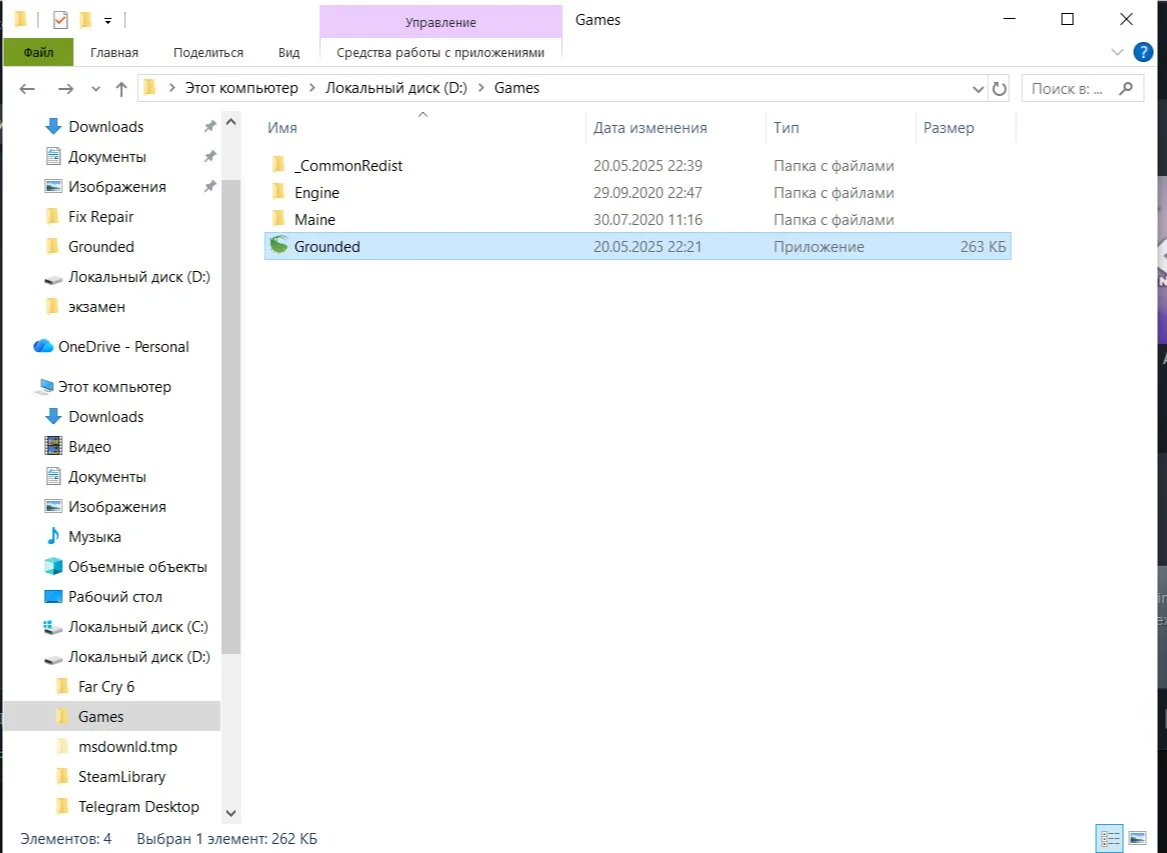The width and height of the screenshot is (1167, 853).
Task: Open Средства работы с приложениями tab
Action: 441,52
